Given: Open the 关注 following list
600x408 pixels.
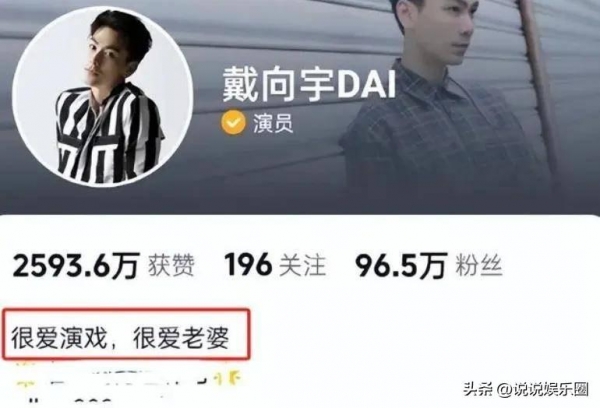Looking at the screenshot, I should (302, 265).
